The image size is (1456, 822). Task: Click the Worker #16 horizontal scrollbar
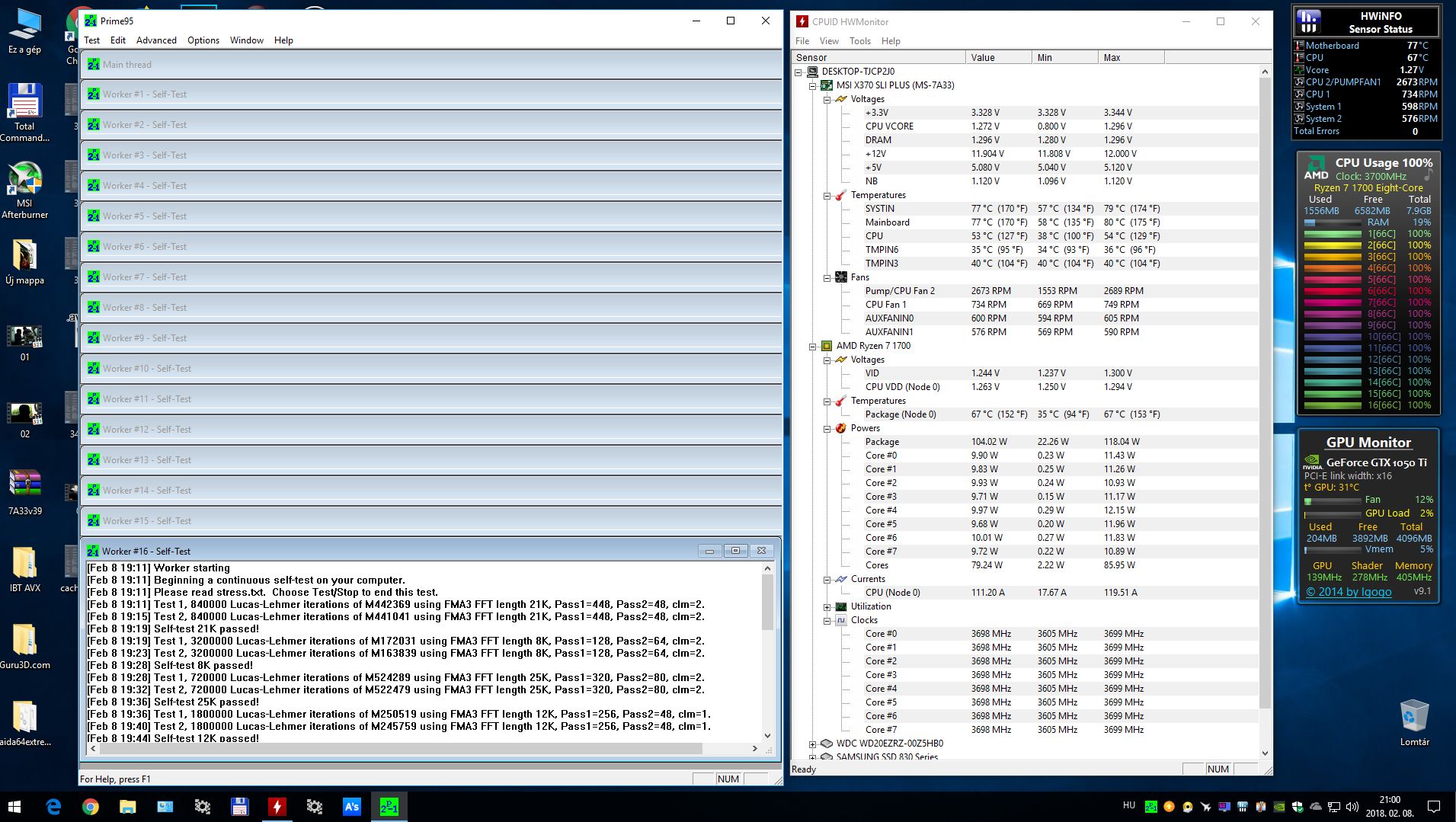[x=424, y=749]
